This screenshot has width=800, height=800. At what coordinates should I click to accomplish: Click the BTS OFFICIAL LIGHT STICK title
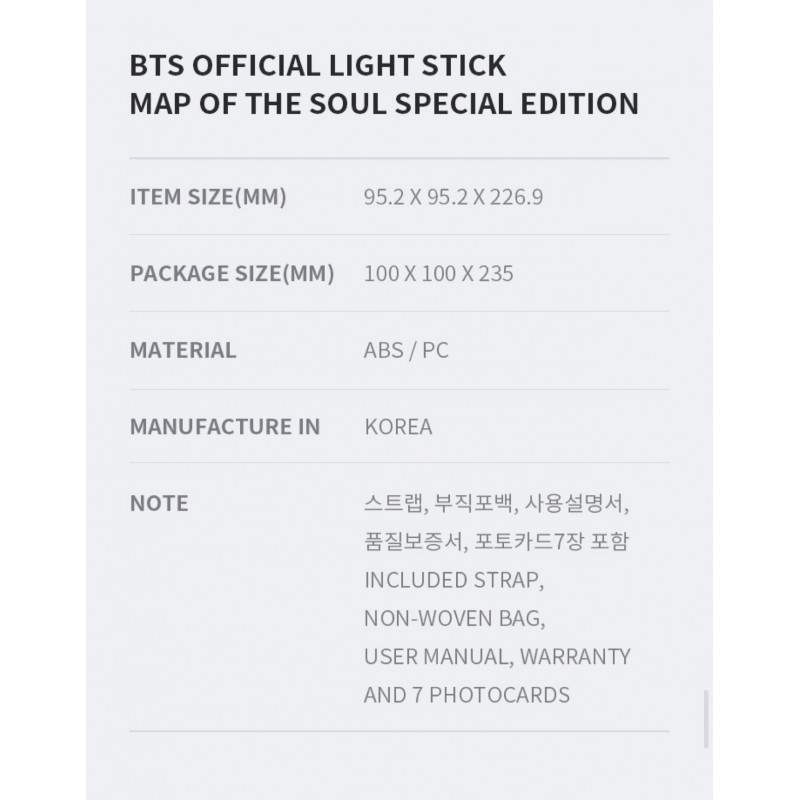(318, 66)
